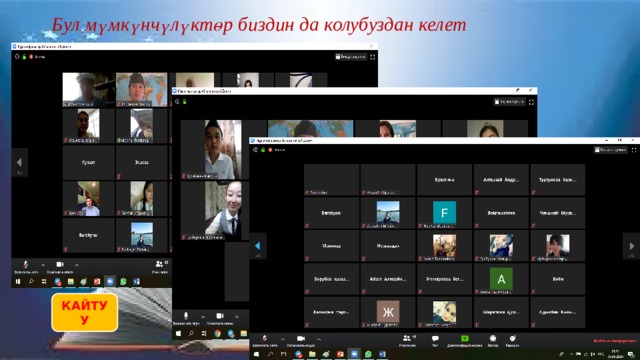Open Chrome from middle window taskbar
The height and width of the screenshot is (360, 640).
217,333
